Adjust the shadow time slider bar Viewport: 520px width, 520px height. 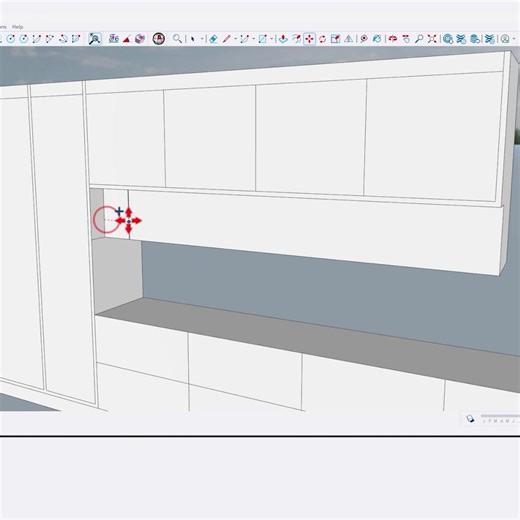pyautogui.click(x=500, y=416)
